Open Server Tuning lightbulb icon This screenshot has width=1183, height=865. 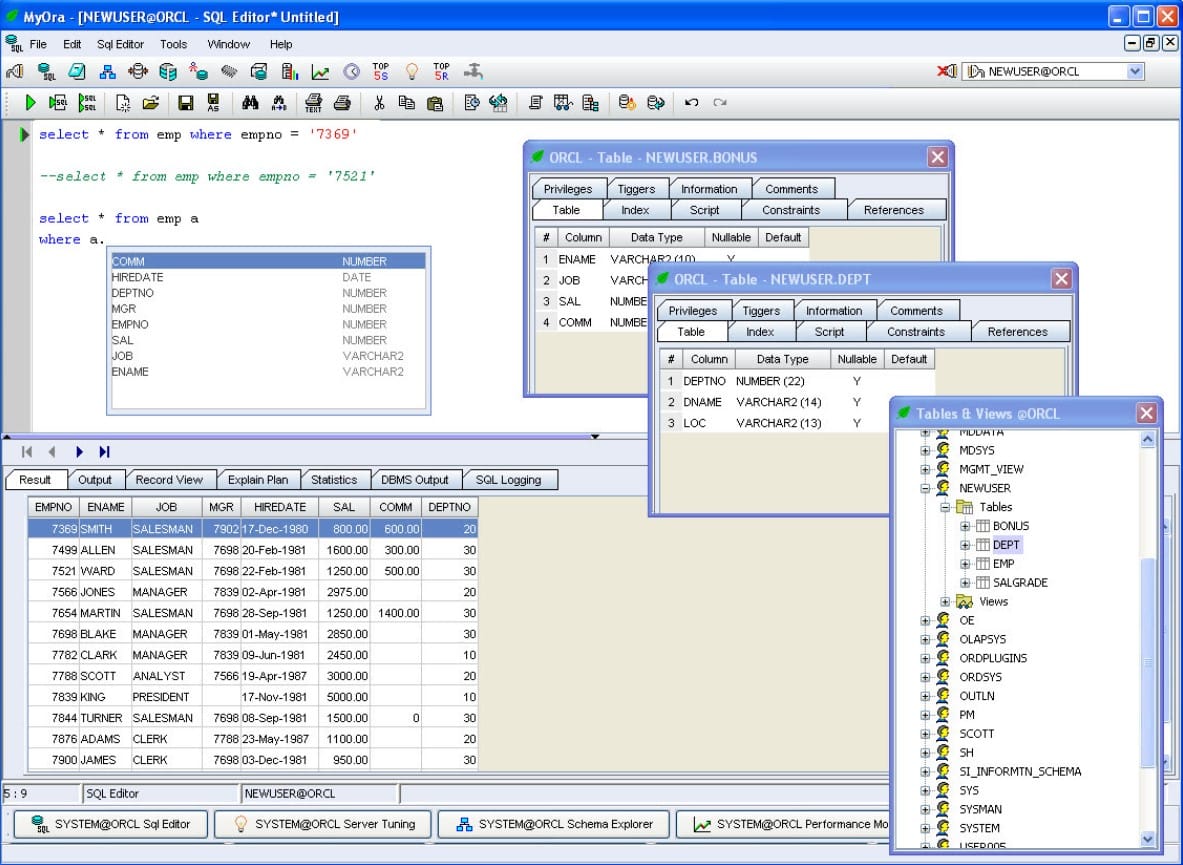pos(412,72)
